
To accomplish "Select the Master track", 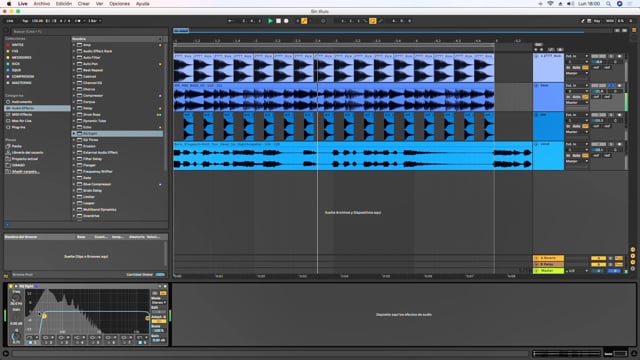I will coord(549,271).
